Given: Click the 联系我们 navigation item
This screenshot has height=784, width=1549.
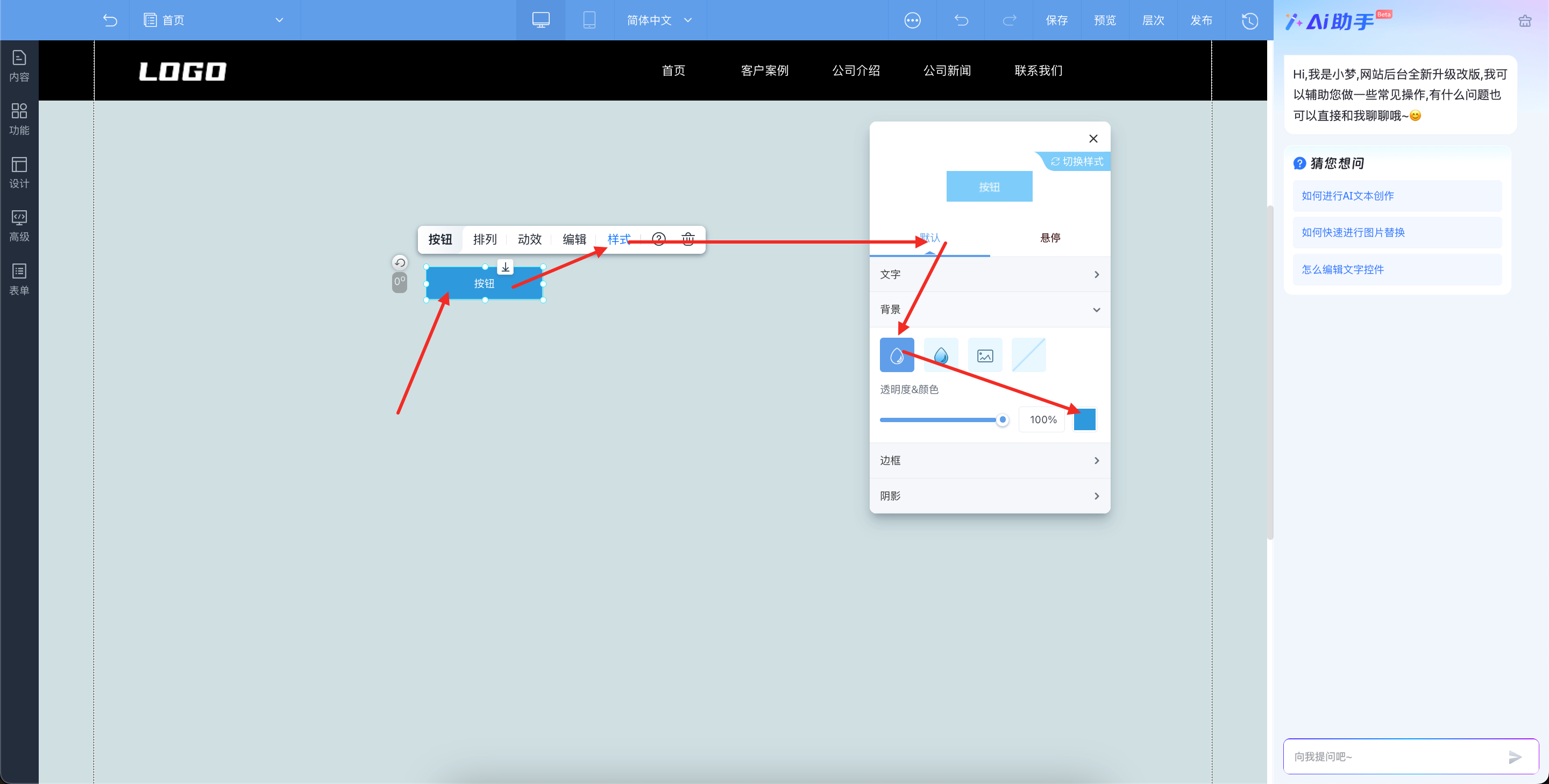Looking at the screenshot, I should [x=1039, y=70].
